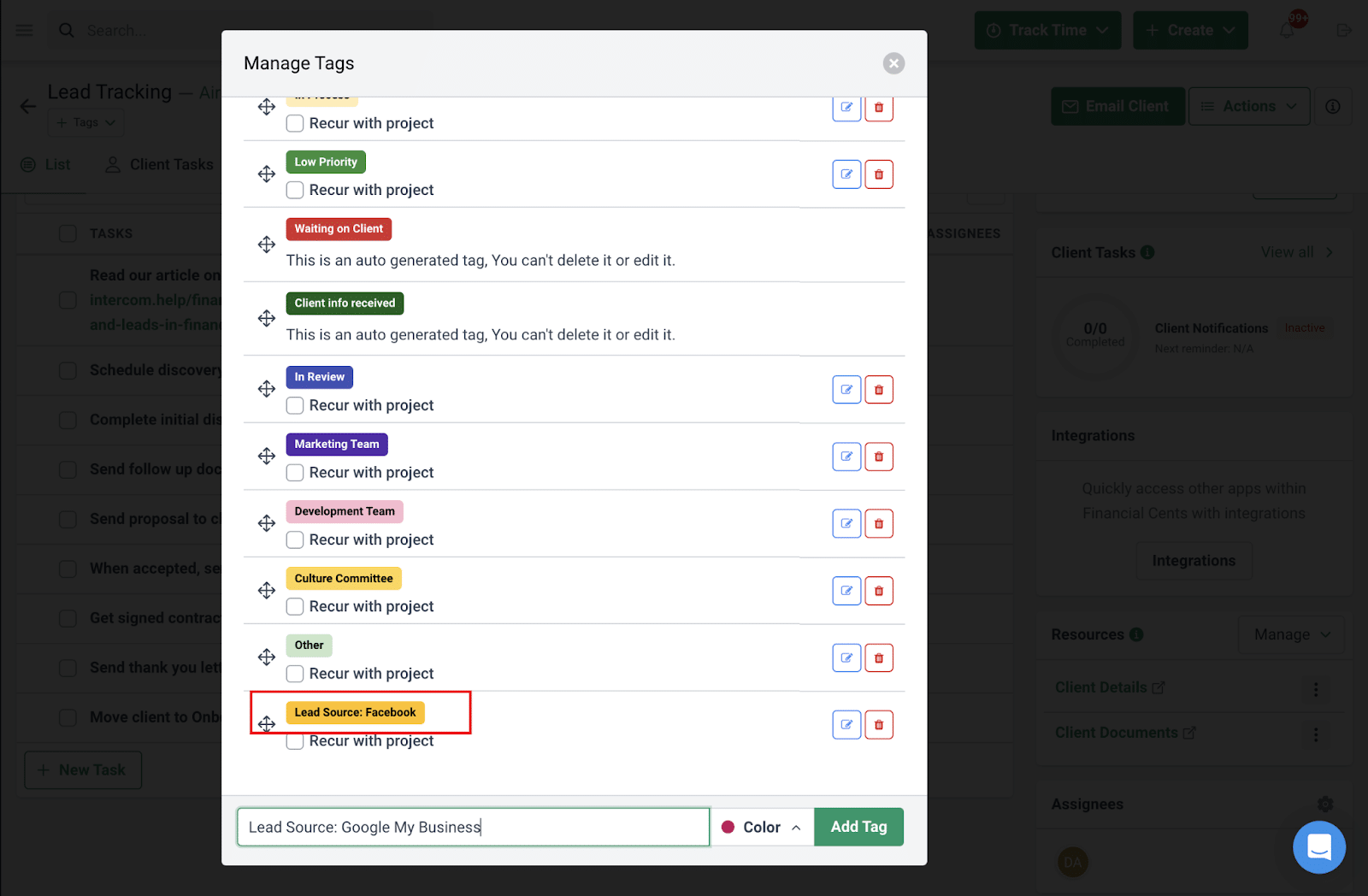1368x896 pixels.
Task: Click the Add Tag button
Action: tap(858, 827)
